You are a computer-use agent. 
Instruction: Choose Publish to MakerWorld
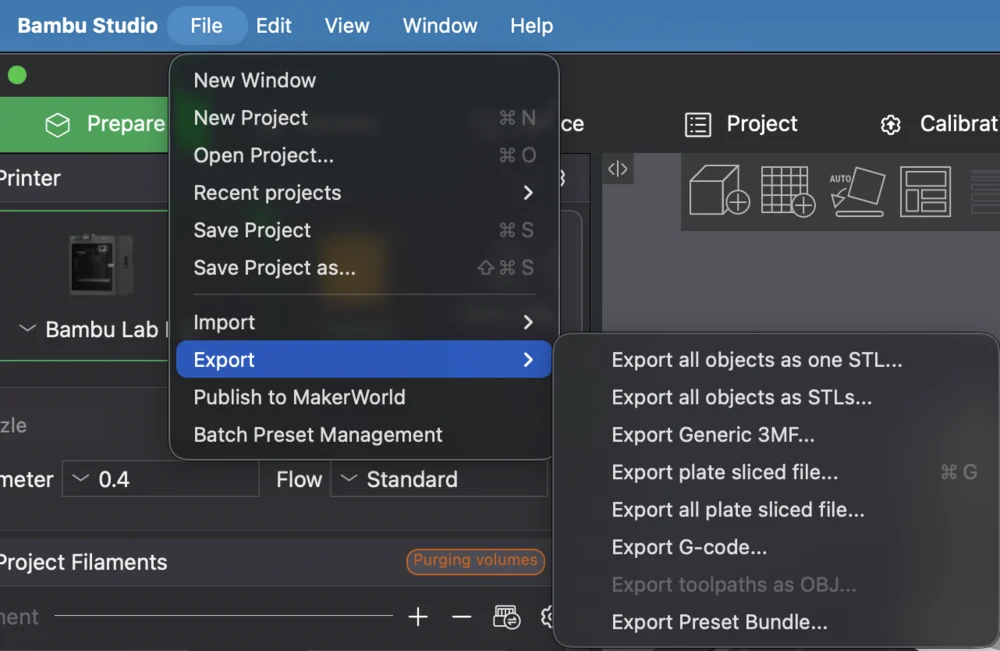pos(364,397)
